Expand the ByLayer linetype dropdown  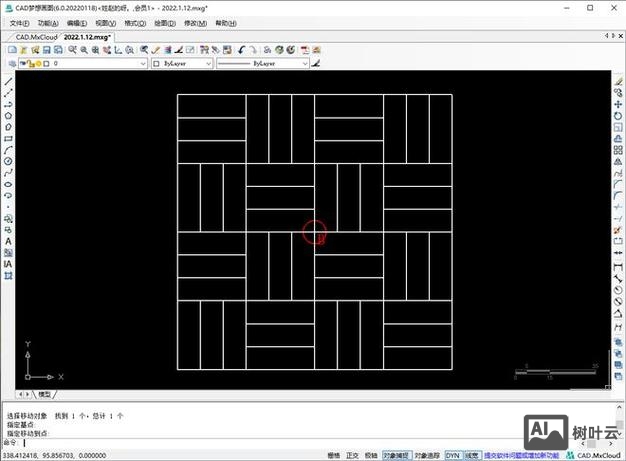pyautogui.click(x=262, y=63)
